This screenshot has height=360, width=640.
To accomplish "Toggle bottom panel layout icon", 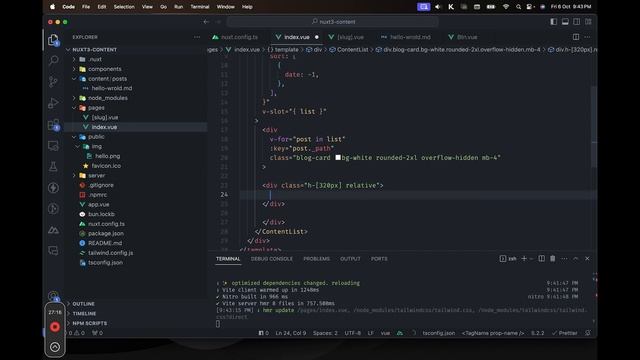I will (565, 22).
